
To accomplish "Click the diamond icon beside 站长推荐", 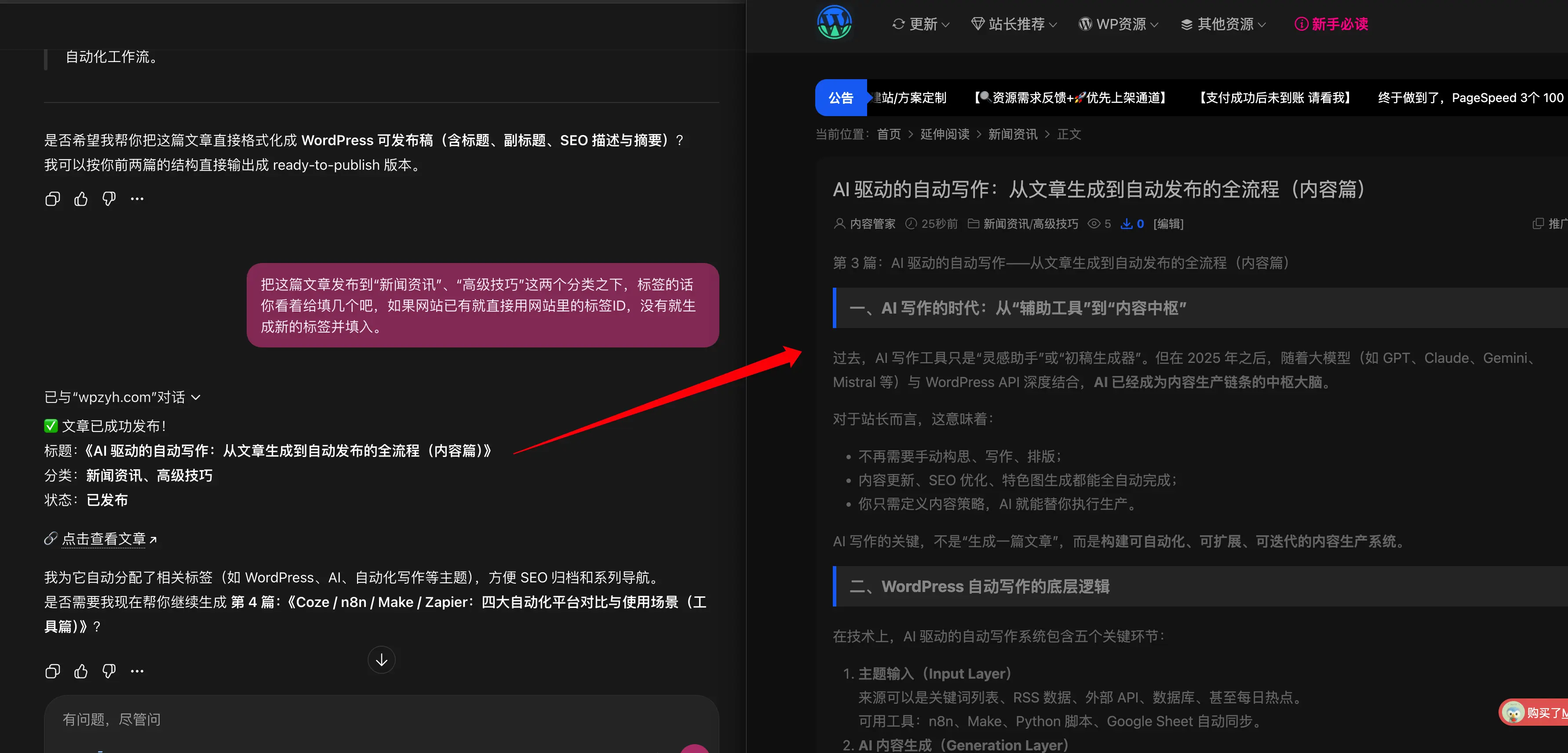I will [x=977, y=24].
